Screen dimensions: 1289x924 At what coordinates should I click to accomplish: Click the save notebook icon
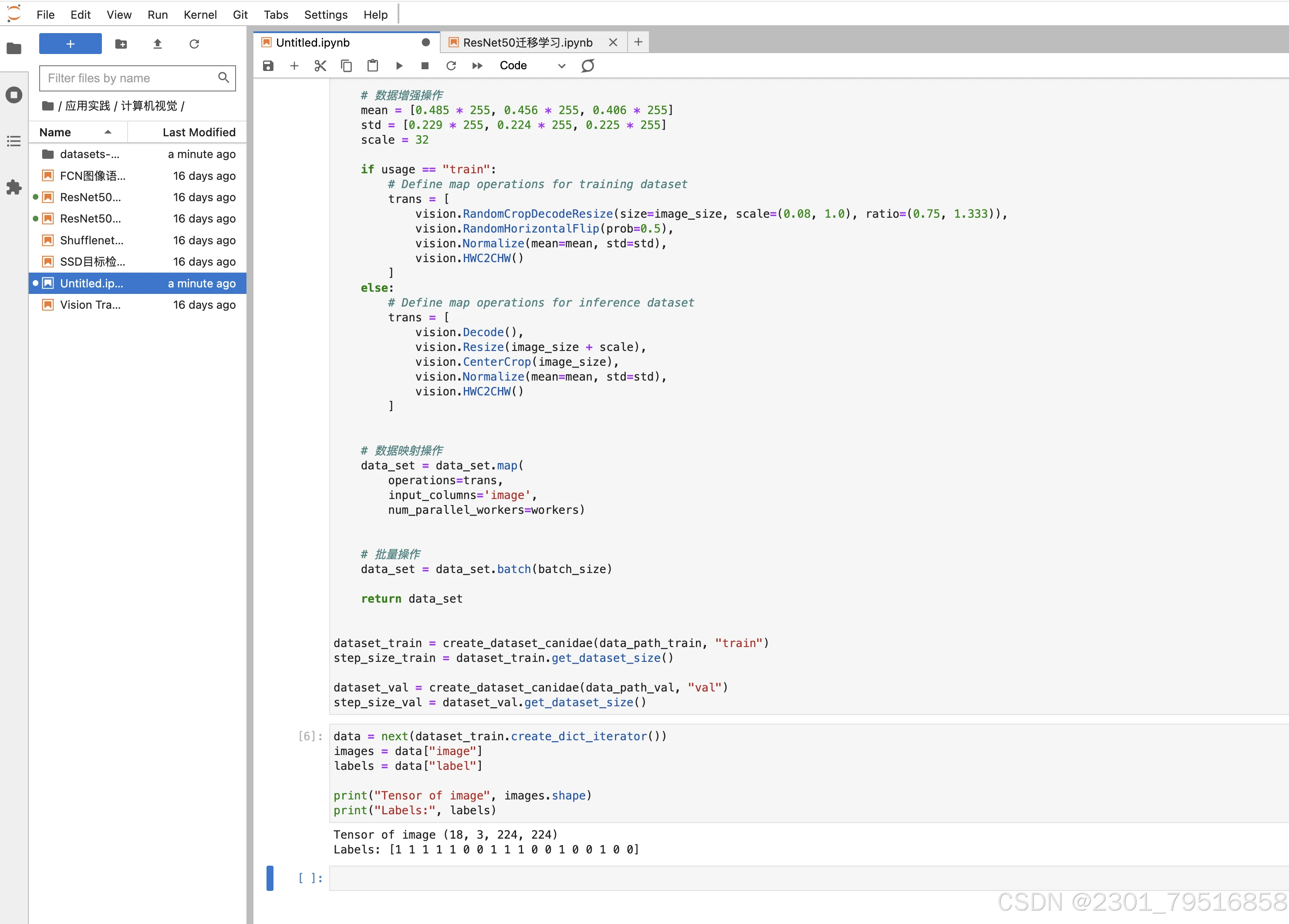click(268, 66)
